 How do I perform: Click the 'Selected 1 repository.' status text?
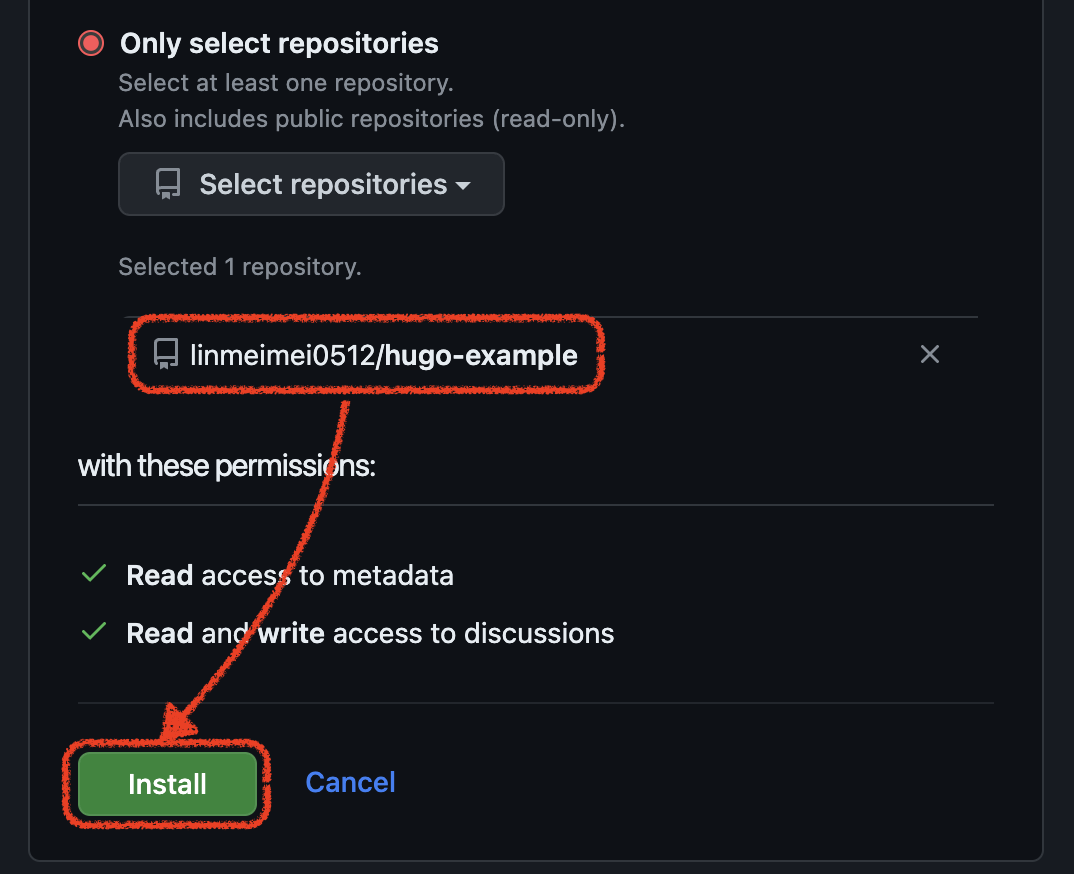(240, 266)
